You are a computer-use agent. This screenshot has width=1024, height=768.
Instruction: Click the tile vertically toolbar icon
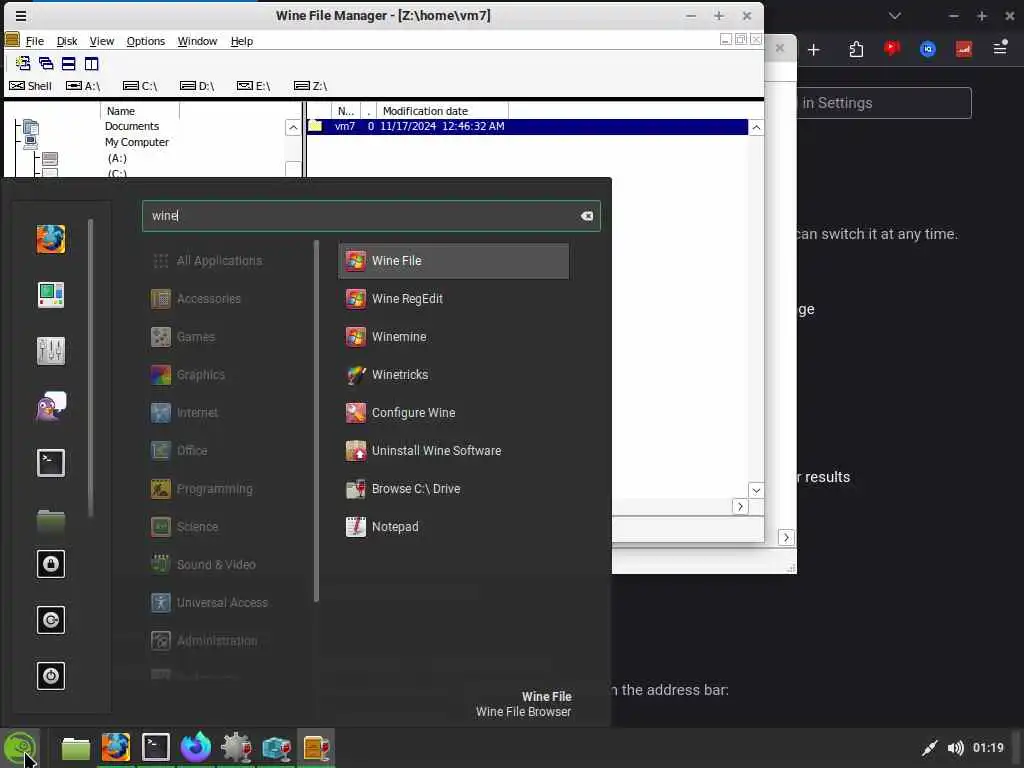91,63
